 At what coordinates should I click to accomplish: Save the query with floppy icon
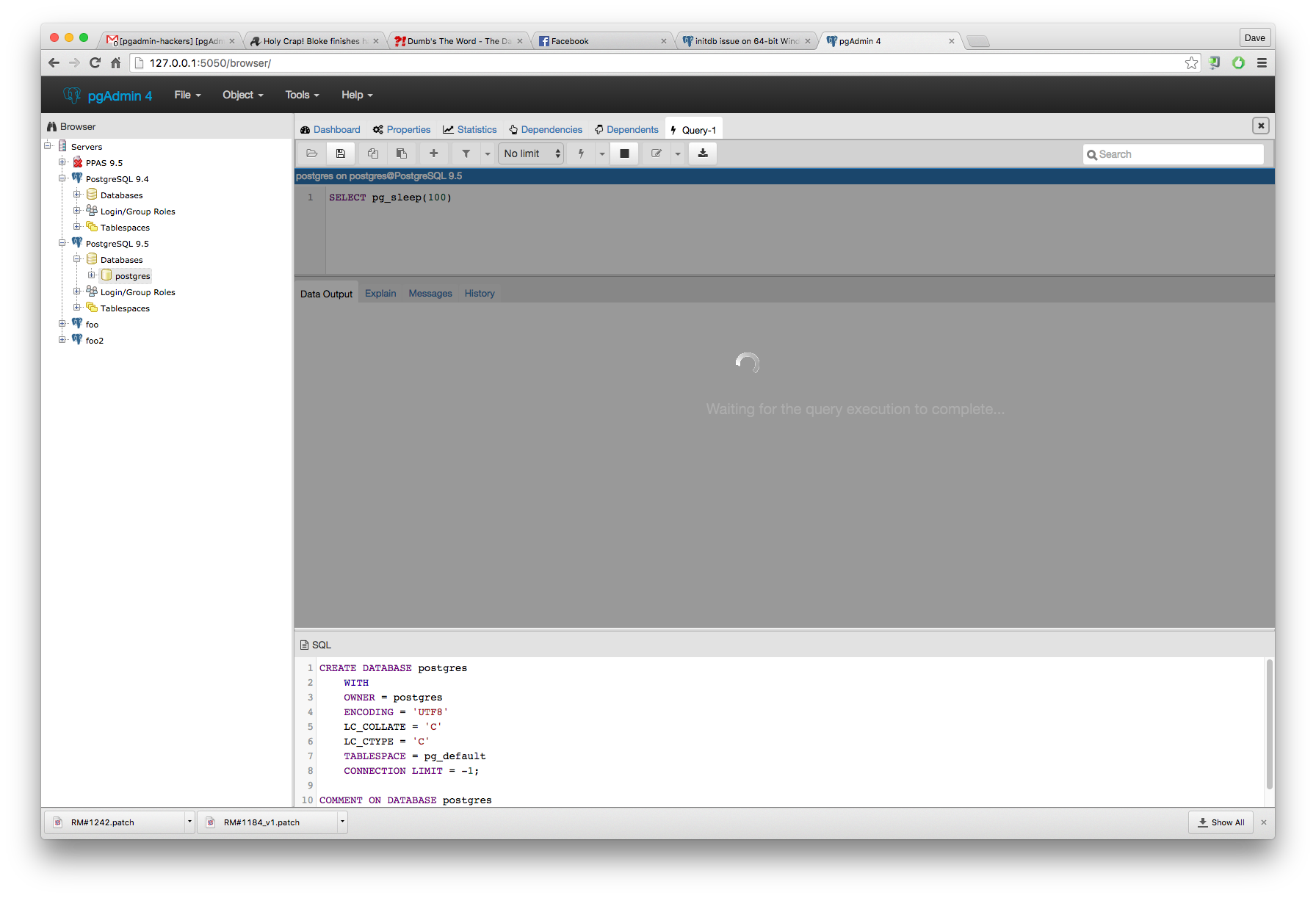pyautogui.click(x=341, y=153)
